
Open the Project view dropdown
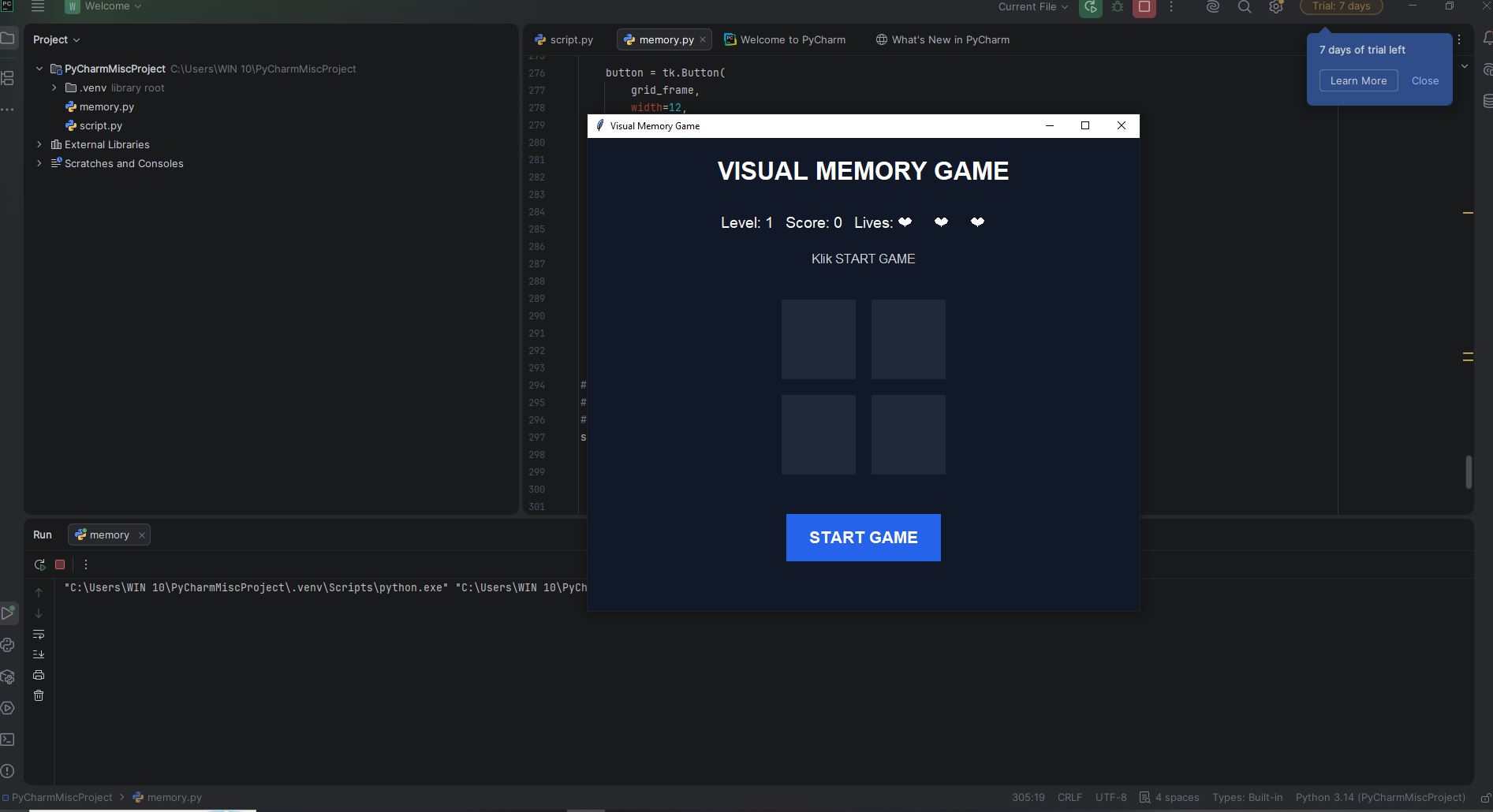coord(56,39)
